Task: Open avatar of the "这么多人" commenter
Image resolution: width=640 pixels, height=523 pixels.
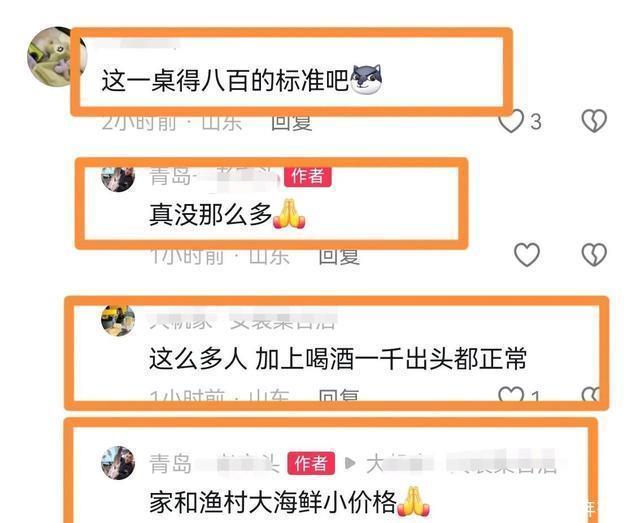Action: 118,320
